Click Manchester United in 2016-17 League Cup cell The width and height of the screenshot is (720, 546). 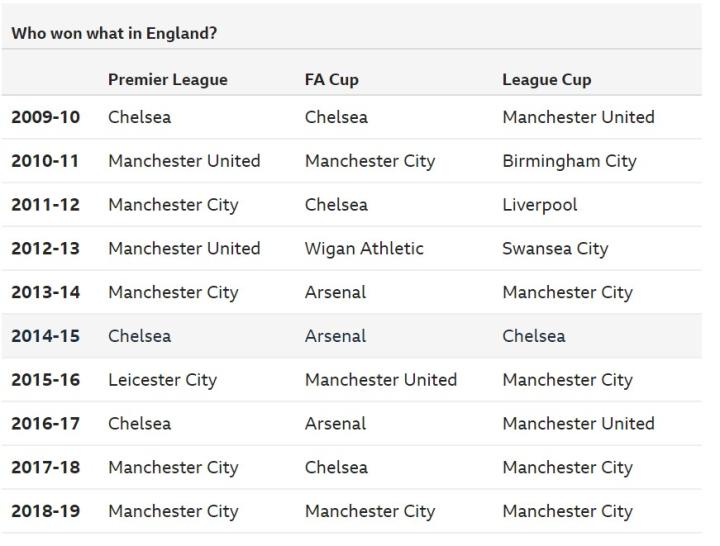(x=578, y=424)
